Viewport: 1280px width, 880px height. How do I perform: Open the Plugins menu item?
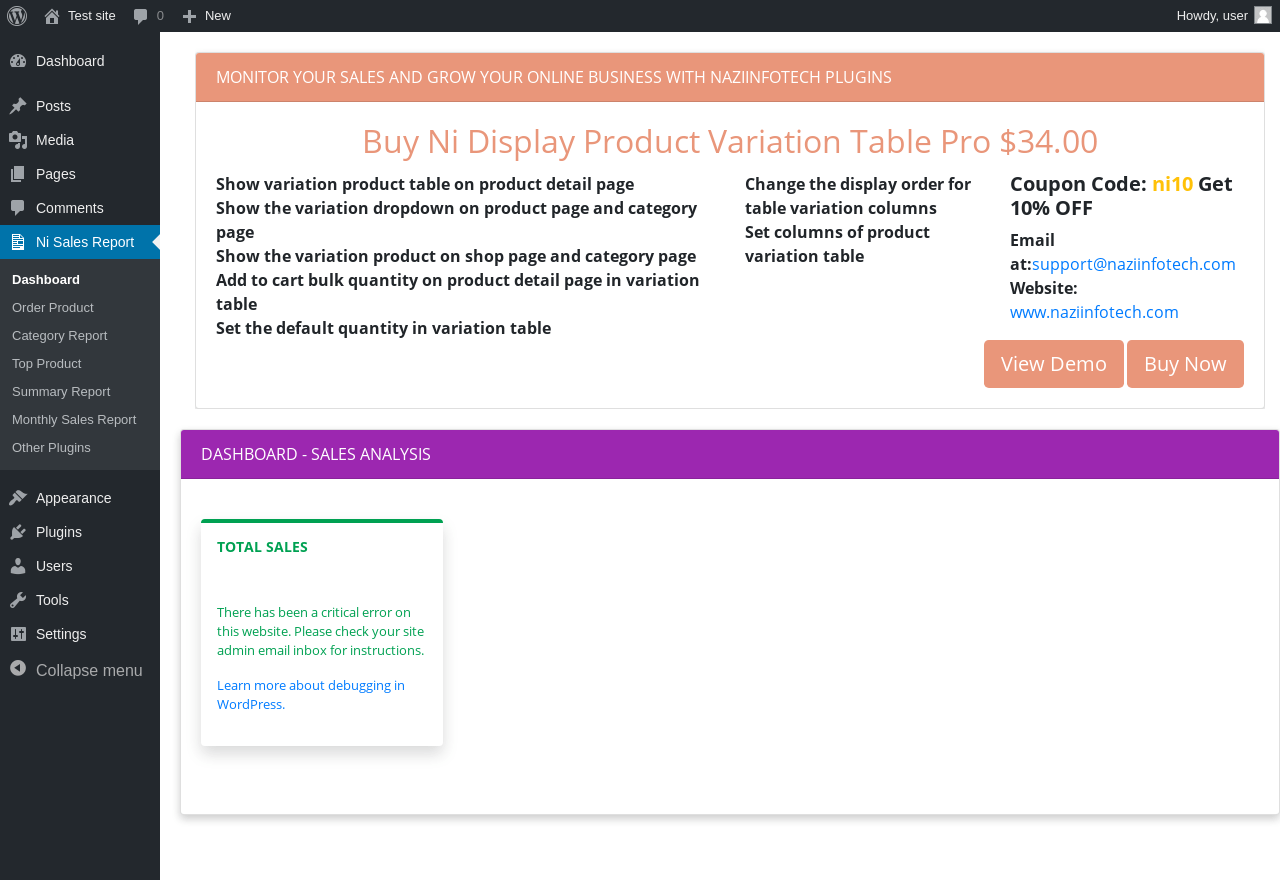(80, 532)
